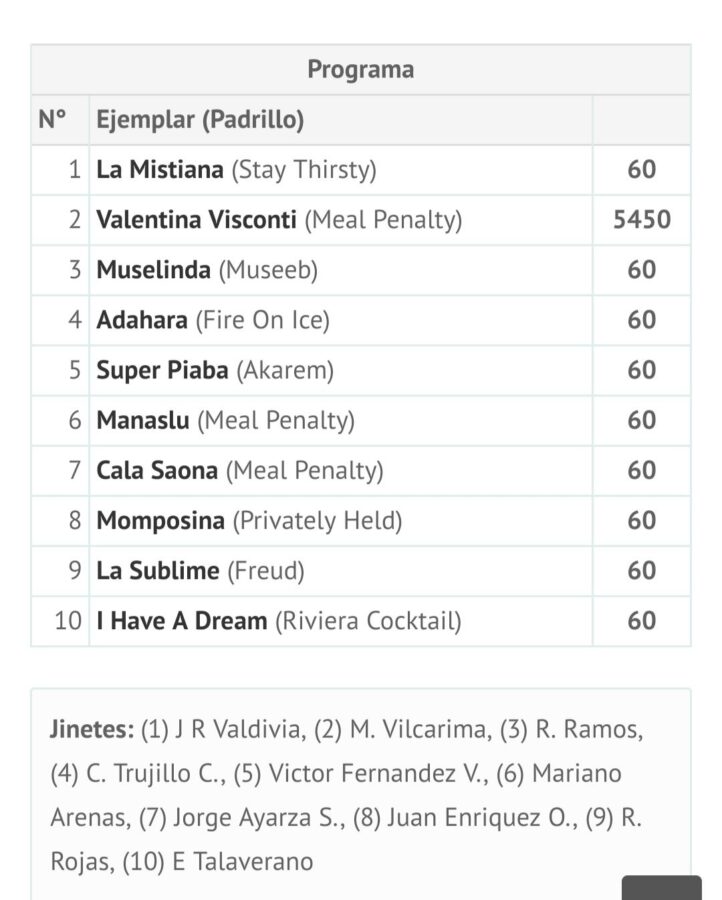The image size is (722, 900).
Task: Click jockey name E Talaverano
Action: (x=243, y=861)
